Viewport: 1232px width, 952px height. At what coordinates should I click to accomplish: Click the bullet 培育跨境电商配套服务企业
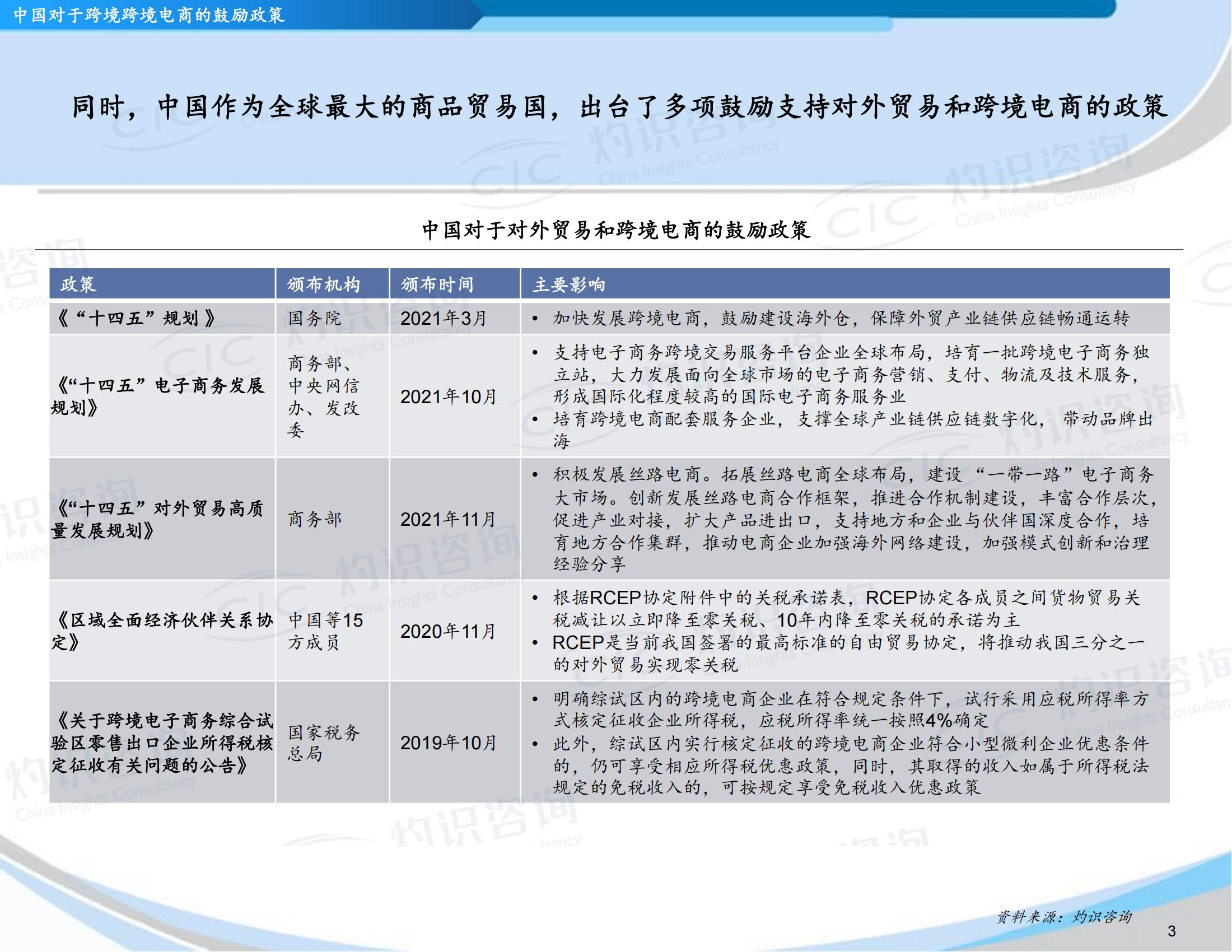pyautogui.click(x=852, y=429)
